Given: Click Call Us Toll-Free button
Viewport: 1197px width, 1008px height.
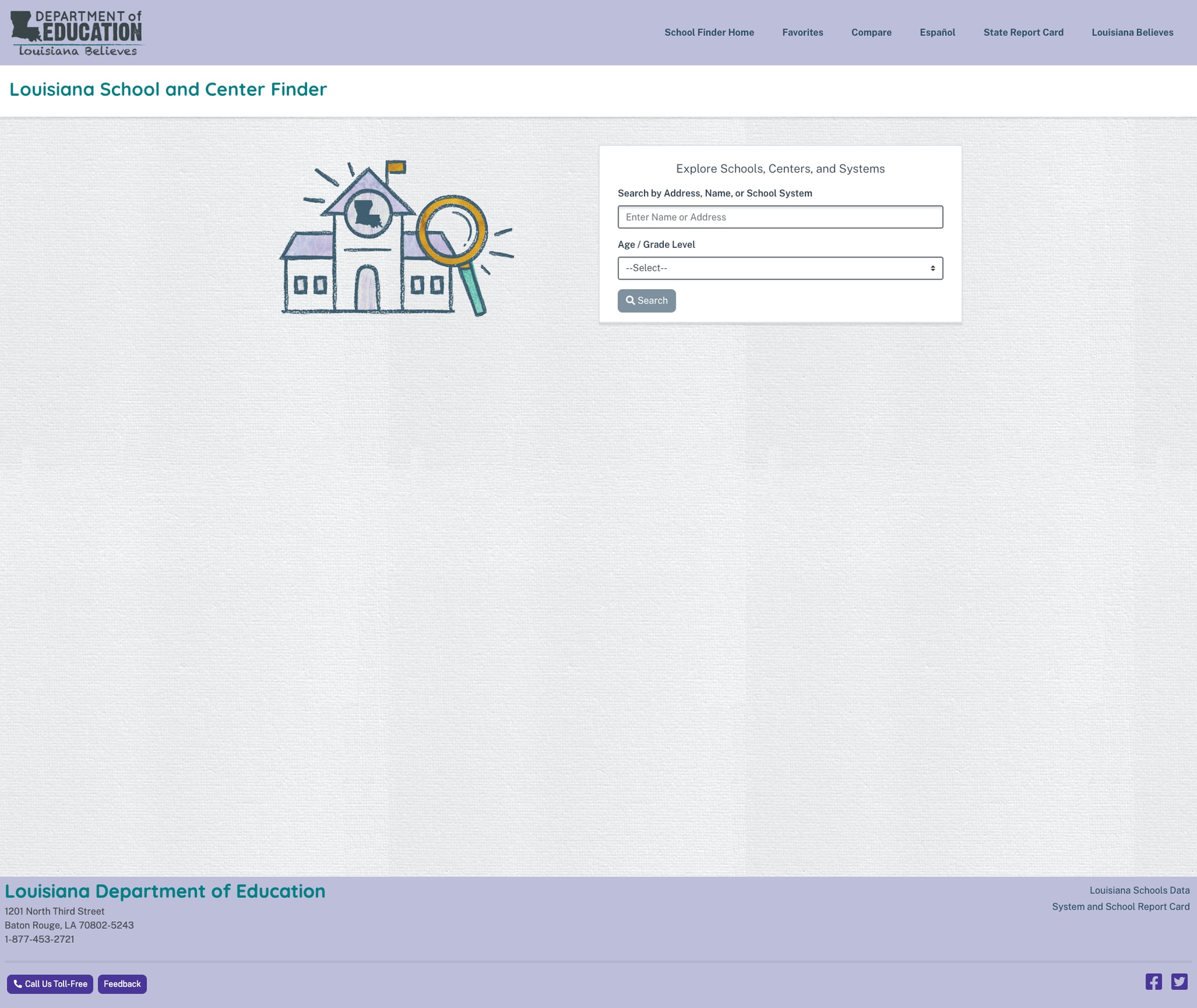Looking at the screenshot, I should click(50, 984).
